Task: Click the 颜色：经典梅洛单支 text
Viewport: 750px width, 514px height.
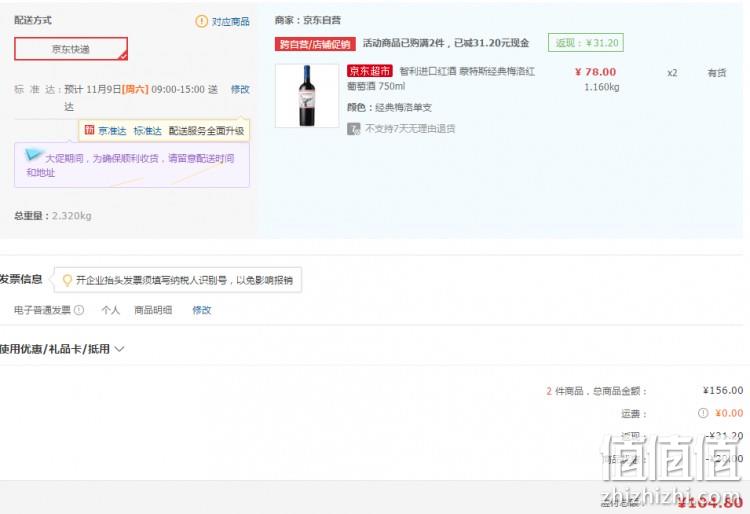Action: pyautogui.click(x=389, y=108)
